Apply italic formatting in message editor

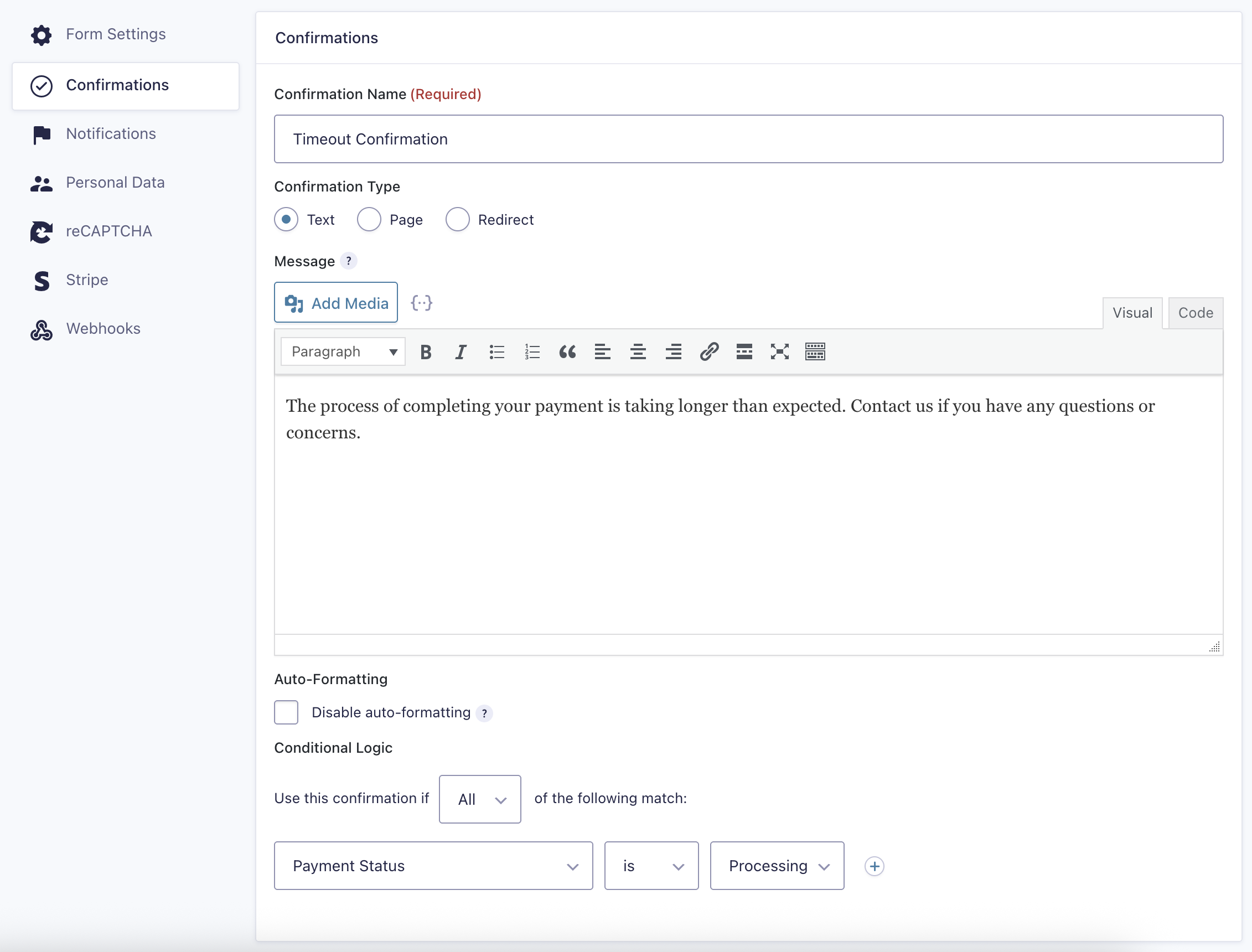point(461,352)
